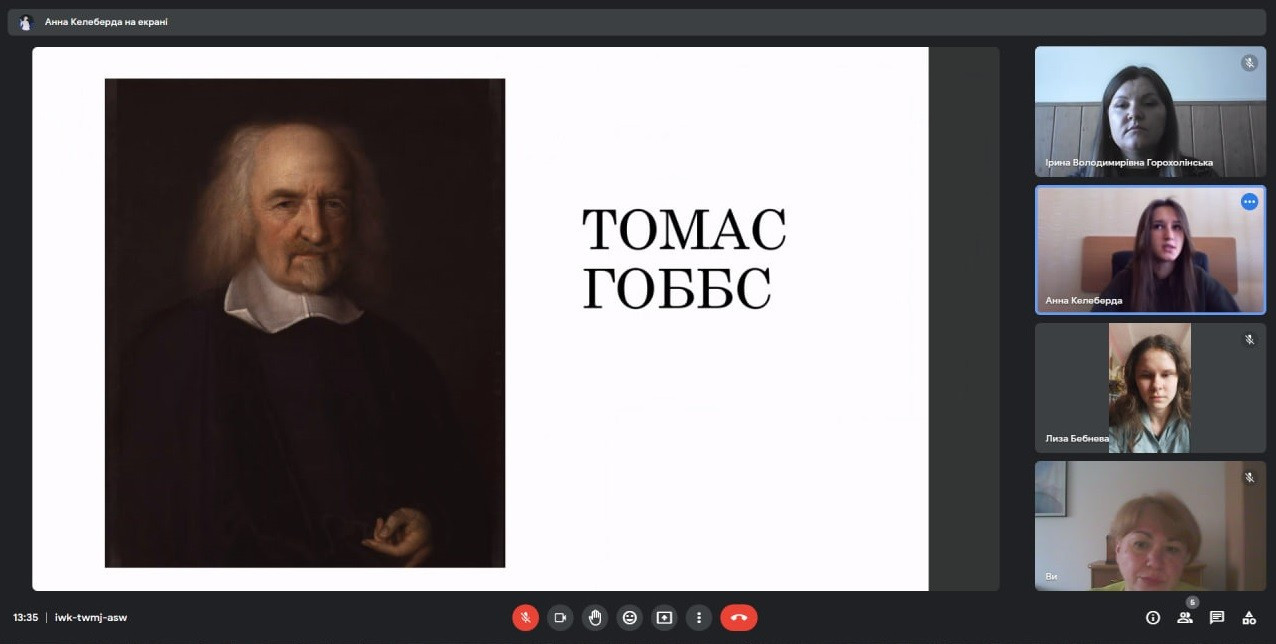Click the muted mic icon on Лиза Бебнева tile

[1249, 340]
